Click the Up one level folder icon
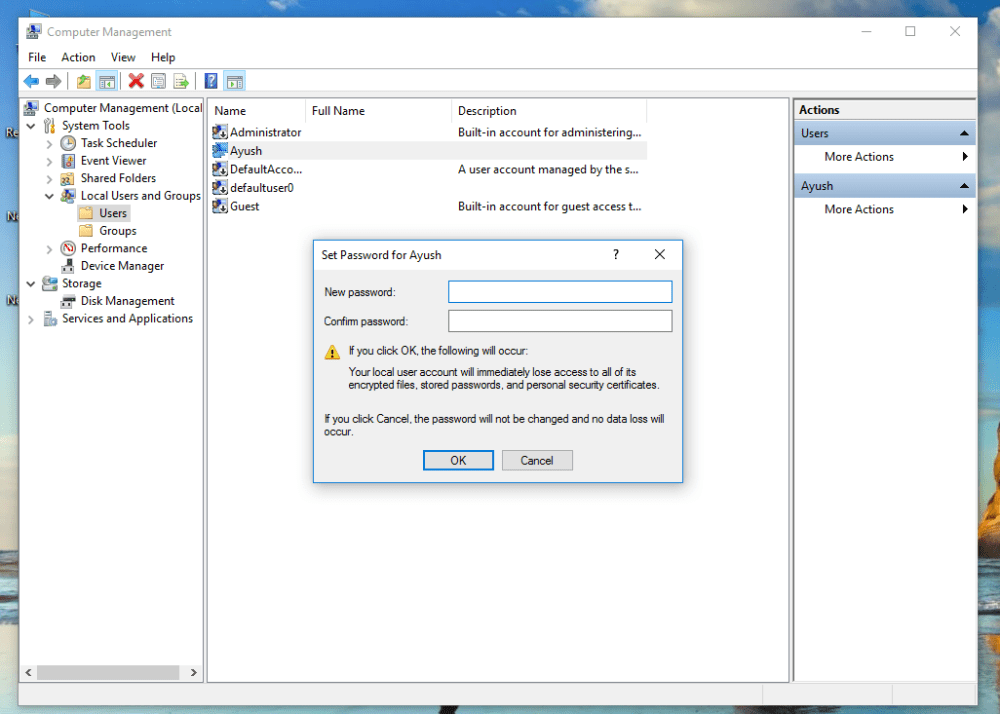 pyautogui.click(x=84, y=81)
